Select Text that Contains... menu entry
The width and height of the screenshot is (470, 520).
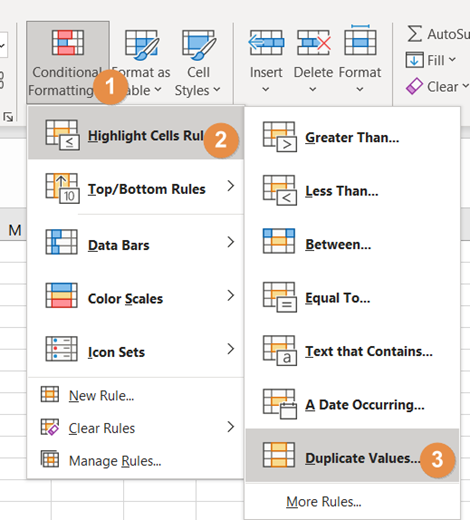click(353, 351)
